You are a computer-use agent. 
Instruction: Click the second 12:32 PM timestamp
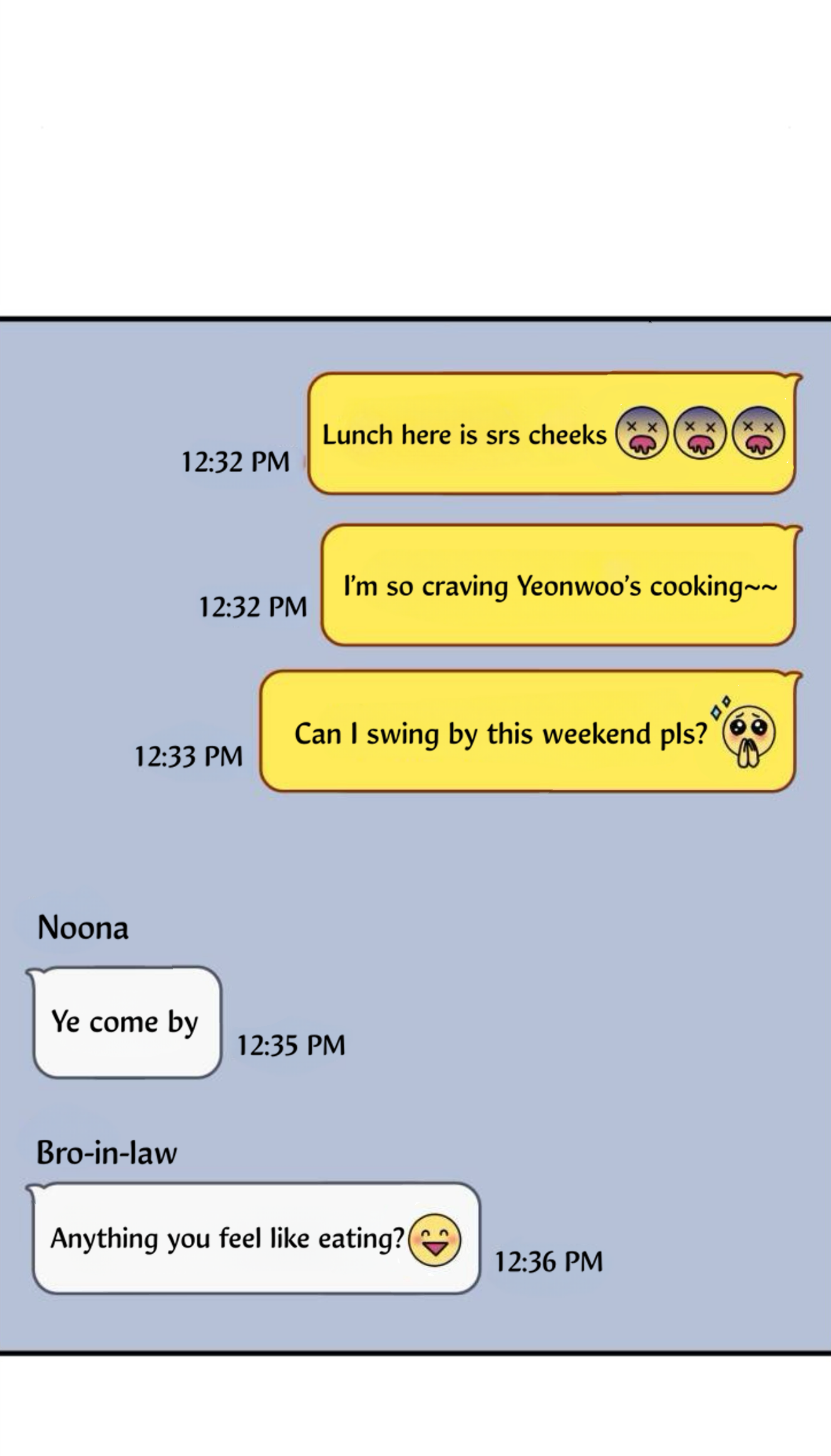tap(253, 607)
